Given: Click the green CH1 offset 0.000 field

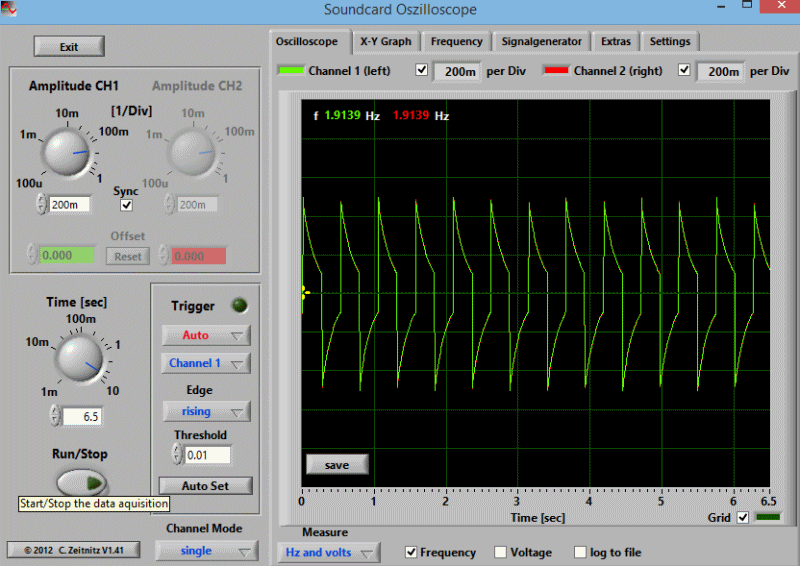Looking at the screenshot, I should click(67, 256).
